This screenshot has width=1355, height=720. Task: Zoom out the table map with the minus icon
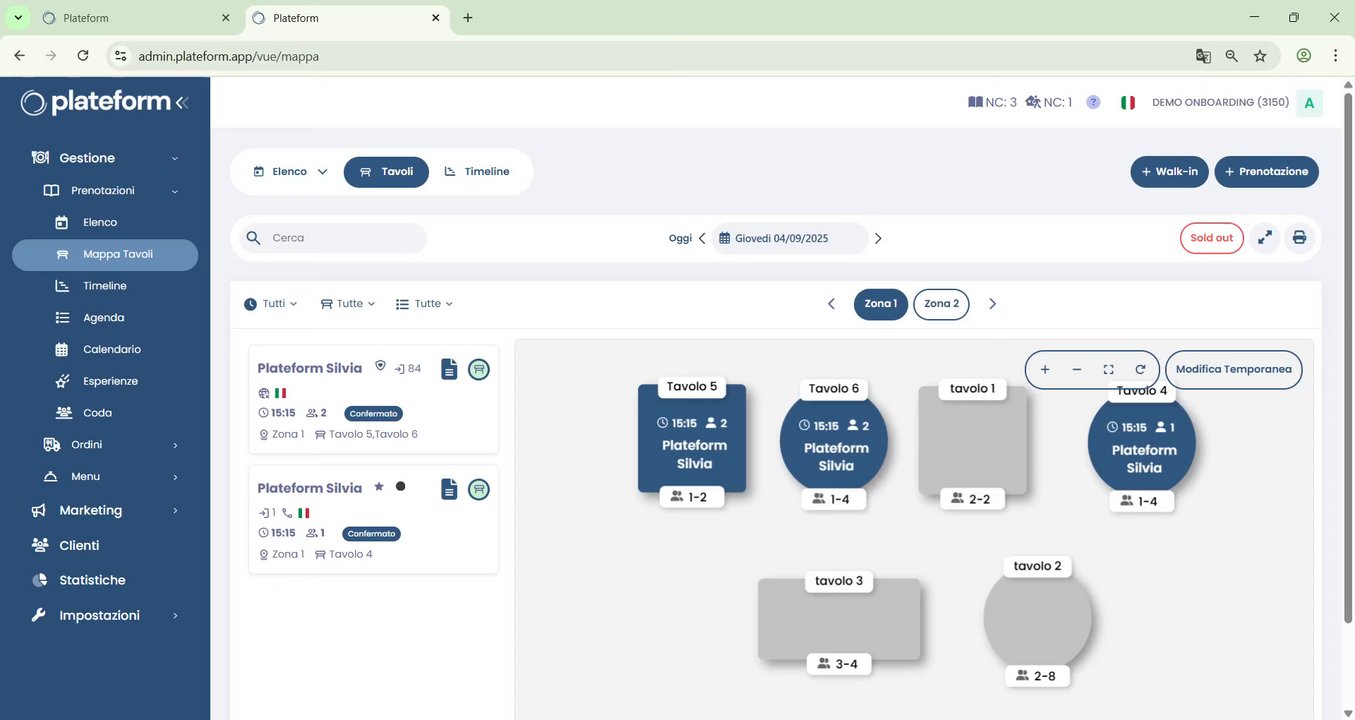click(x=1077, y=369)
